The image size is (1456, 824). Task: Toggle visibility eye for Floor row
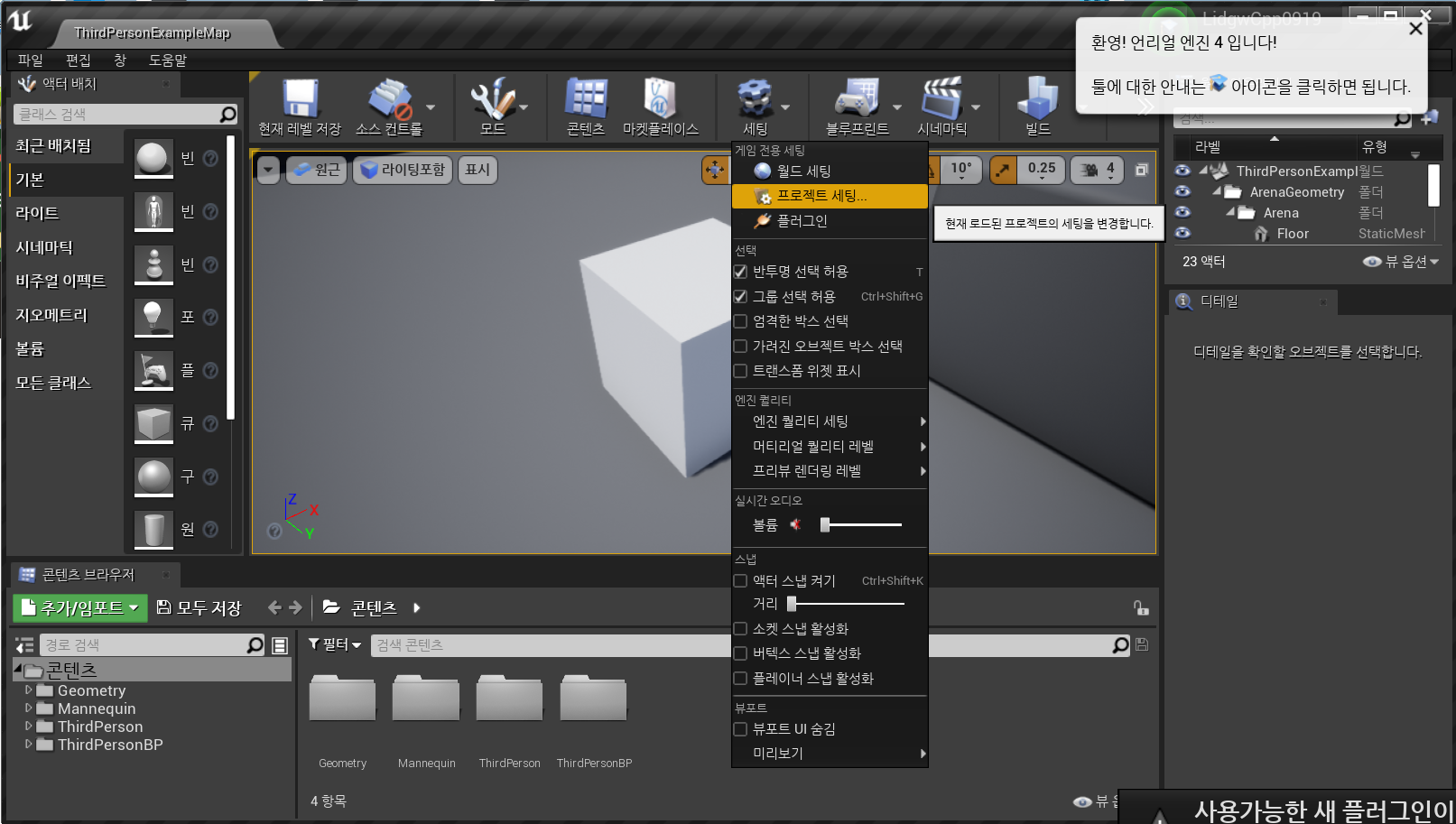click(1182, 233)
